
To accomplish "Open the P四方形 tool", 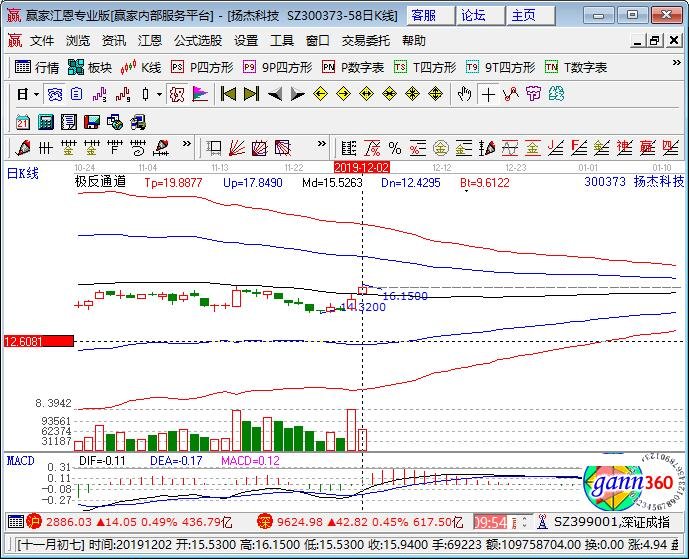I will click(202, 67).
